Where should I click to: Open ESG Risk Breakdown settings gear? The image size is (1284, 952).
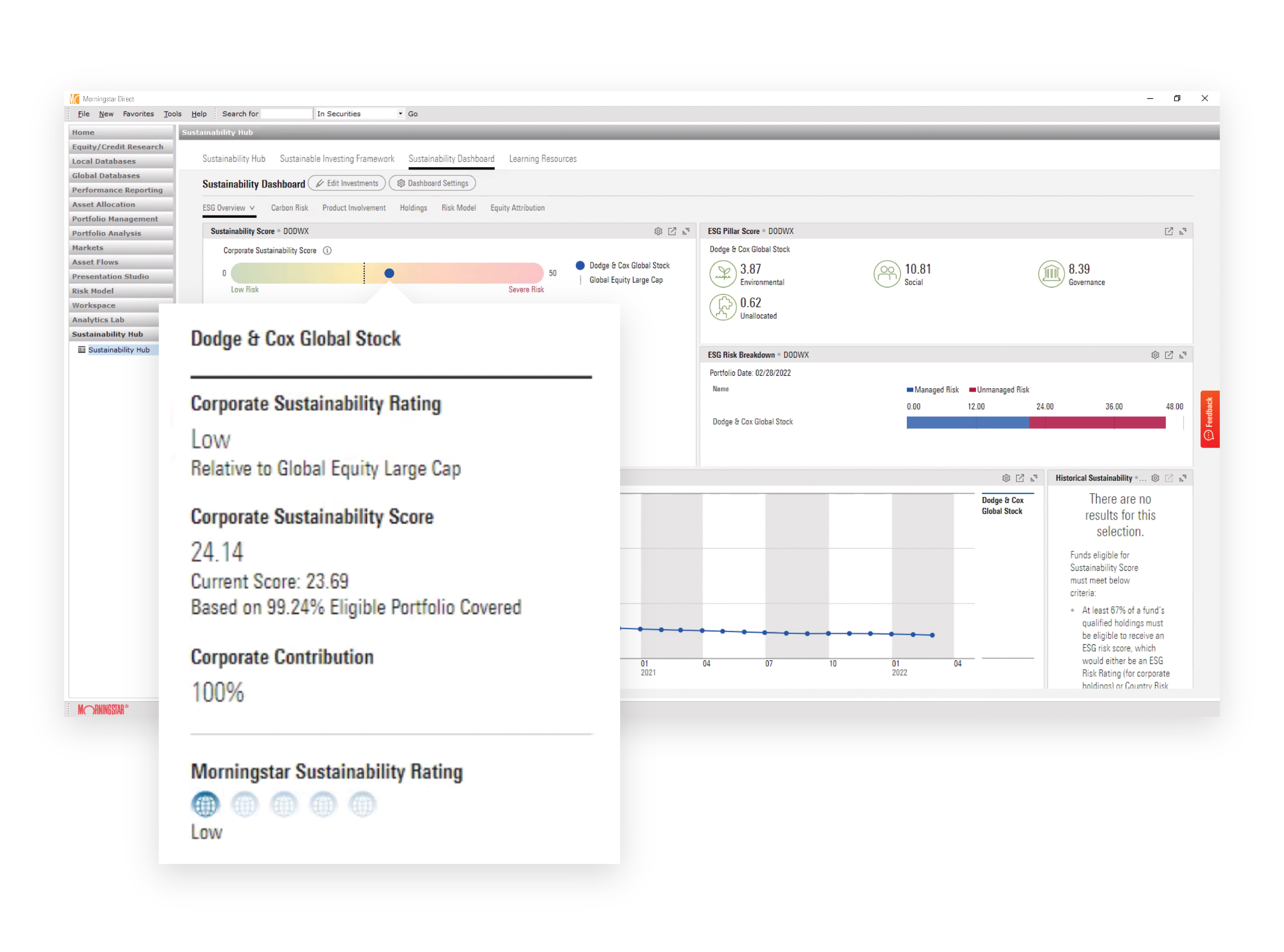coord(1155,355)
